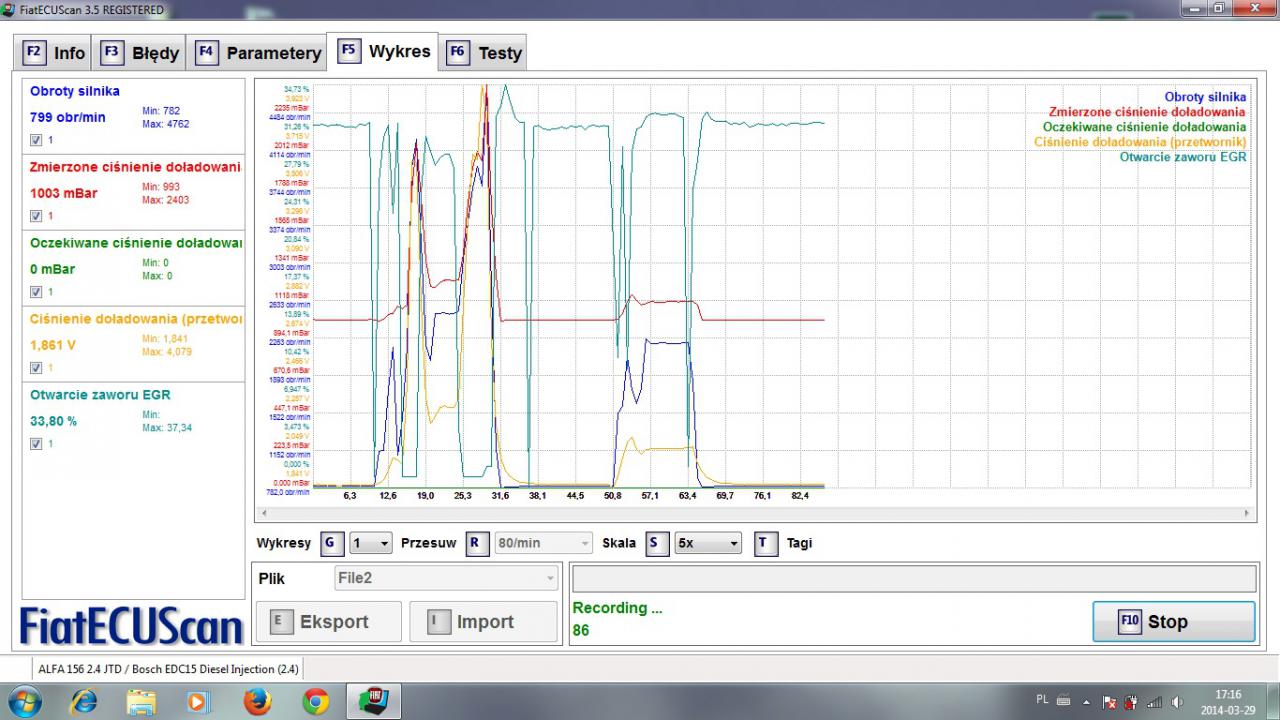Show hidden system tray icons

tap(1088, 701)
